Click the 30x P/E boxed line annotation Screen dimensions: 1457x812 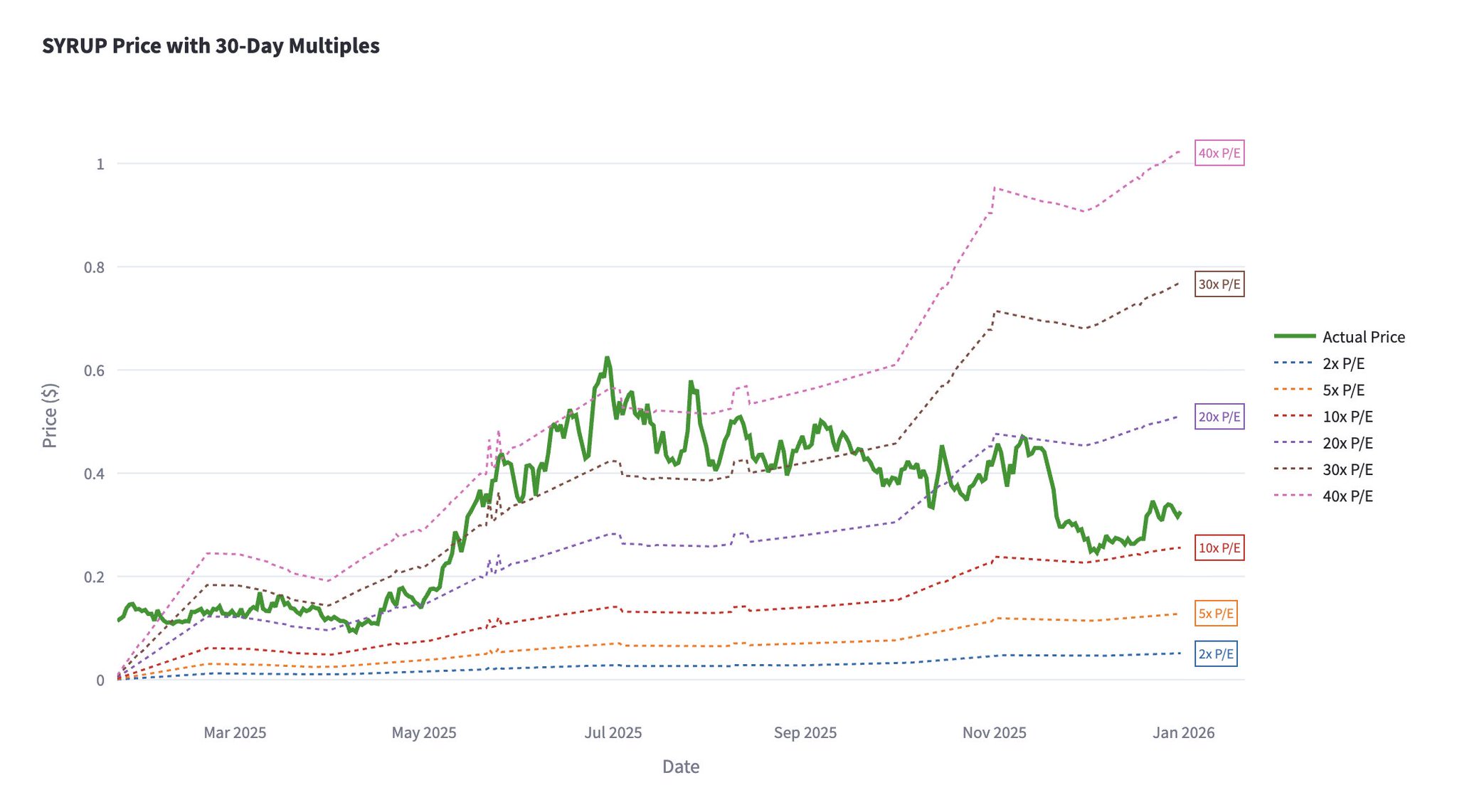pos(1219,284)
